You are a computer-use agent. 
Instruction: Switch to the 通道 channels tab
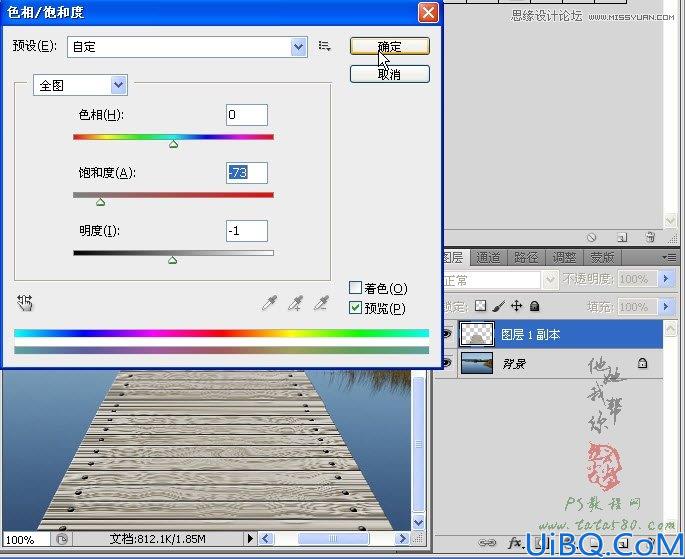point(488,258)
